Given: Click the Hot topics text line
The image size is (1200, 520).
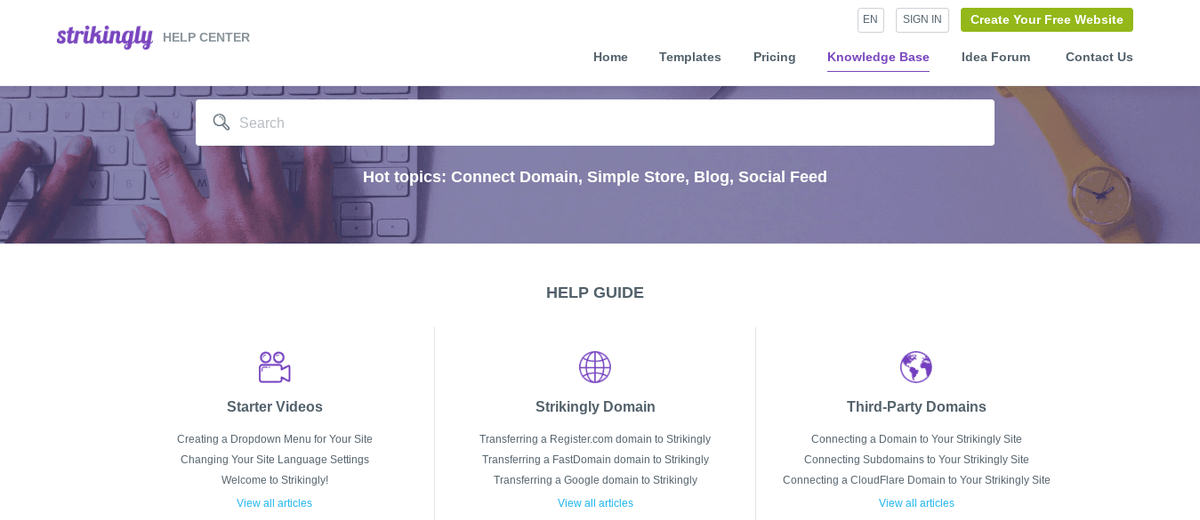Looking at the screenshot, I should click(x=595, y=177).
